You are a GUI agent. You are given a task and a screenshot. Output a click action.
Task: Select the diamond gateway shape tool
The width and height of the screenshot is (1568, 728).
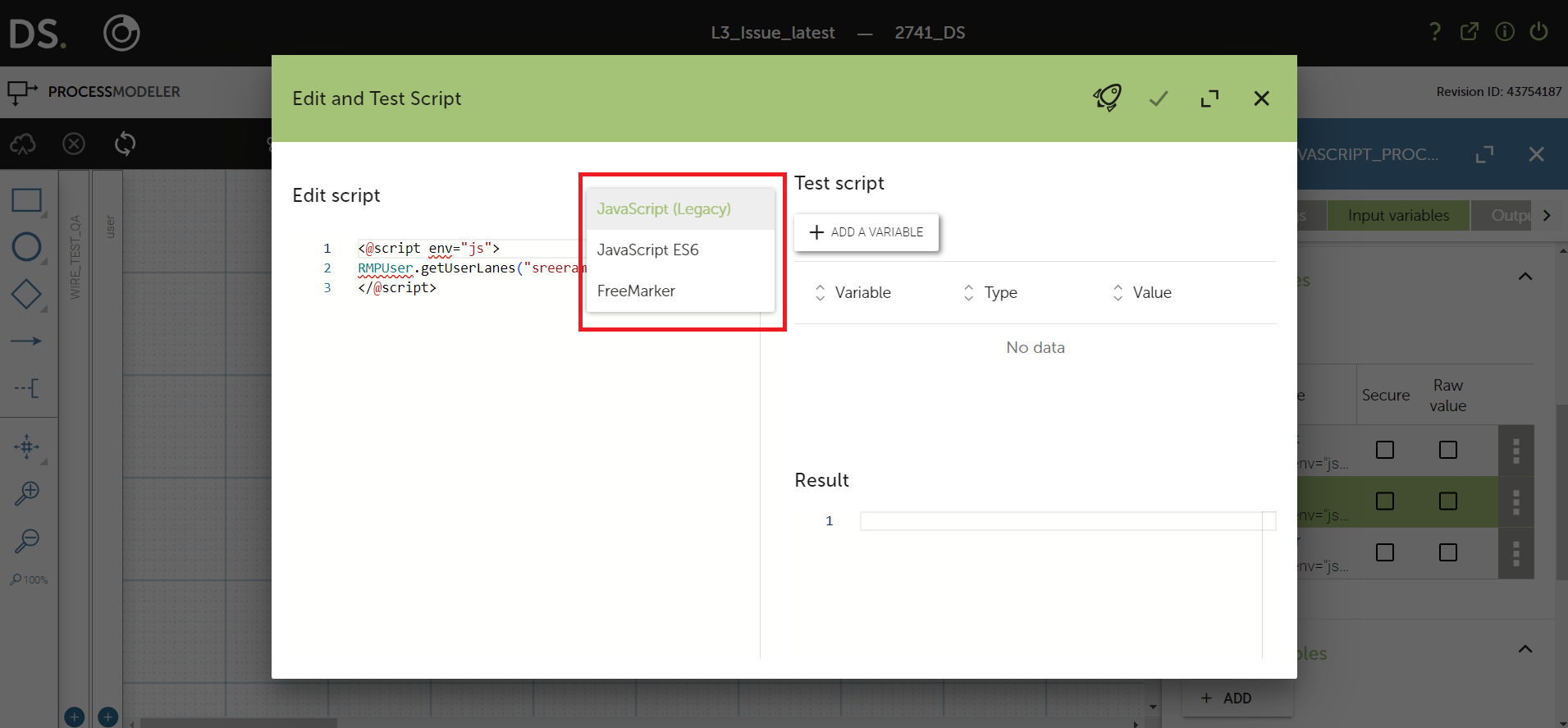(27, 295)
